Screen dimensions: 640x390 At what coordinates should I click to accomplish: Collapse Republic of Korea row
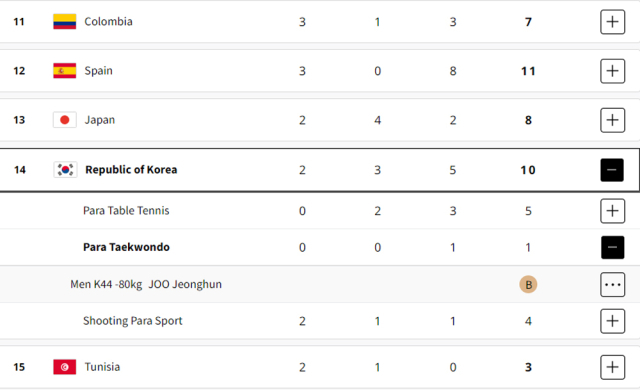click(x=612, y=170)
